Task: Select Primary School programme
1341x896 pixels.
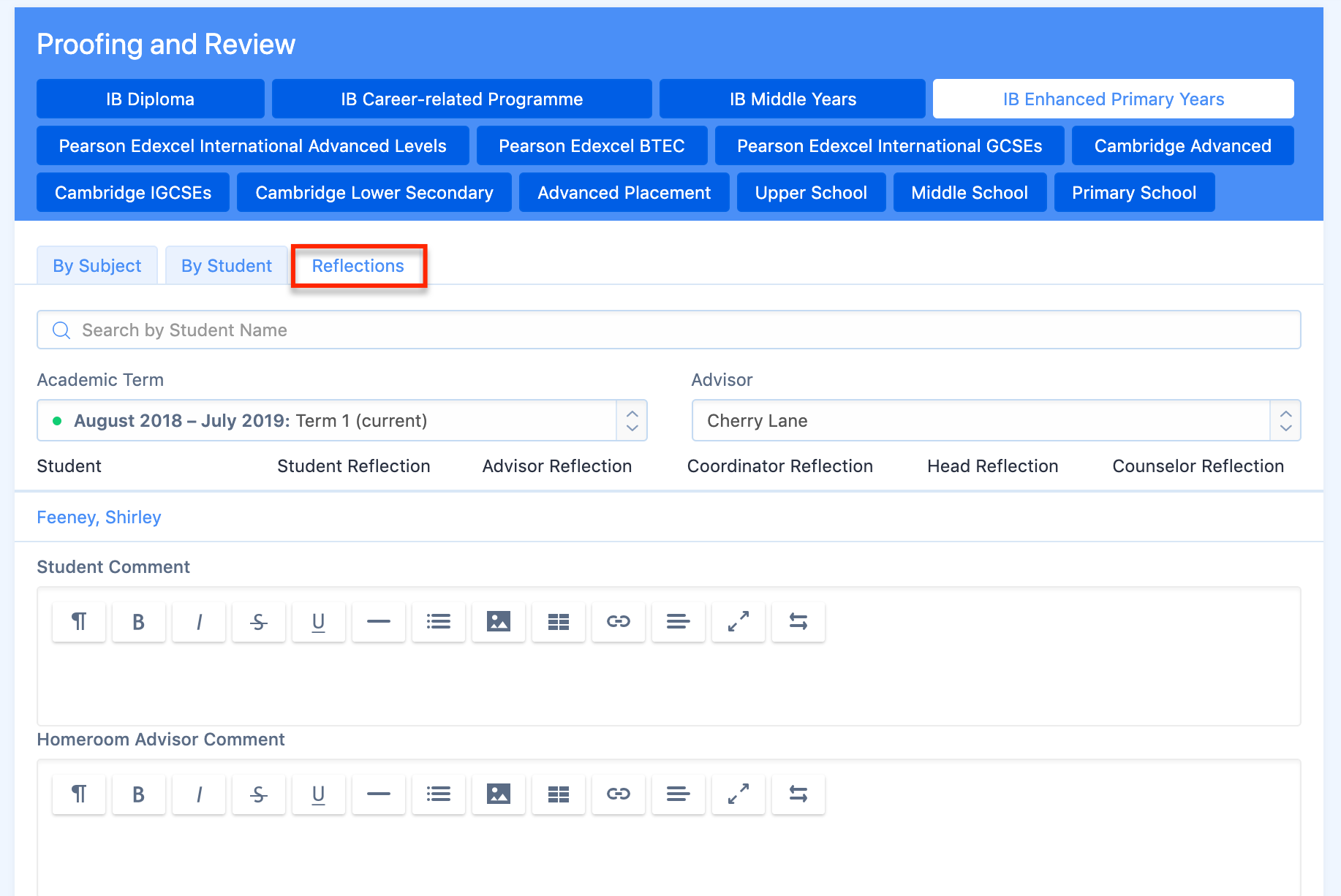Action: click(x=1135, y=192)
